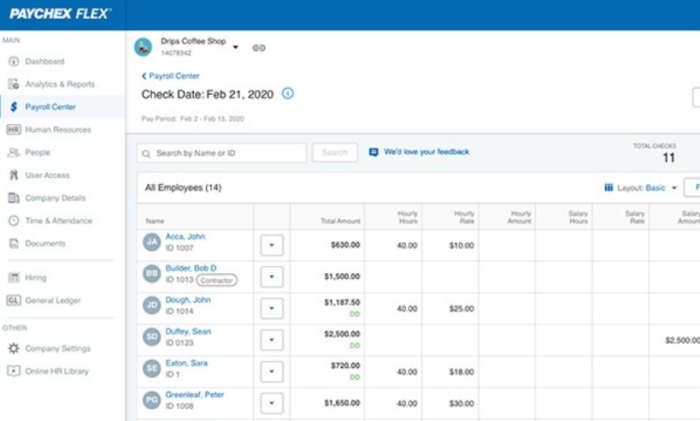Image resolution: width=700 pixels, height=421 pixels.
Task: Open employee link Duffey, Sean
Action: [188, 331]
